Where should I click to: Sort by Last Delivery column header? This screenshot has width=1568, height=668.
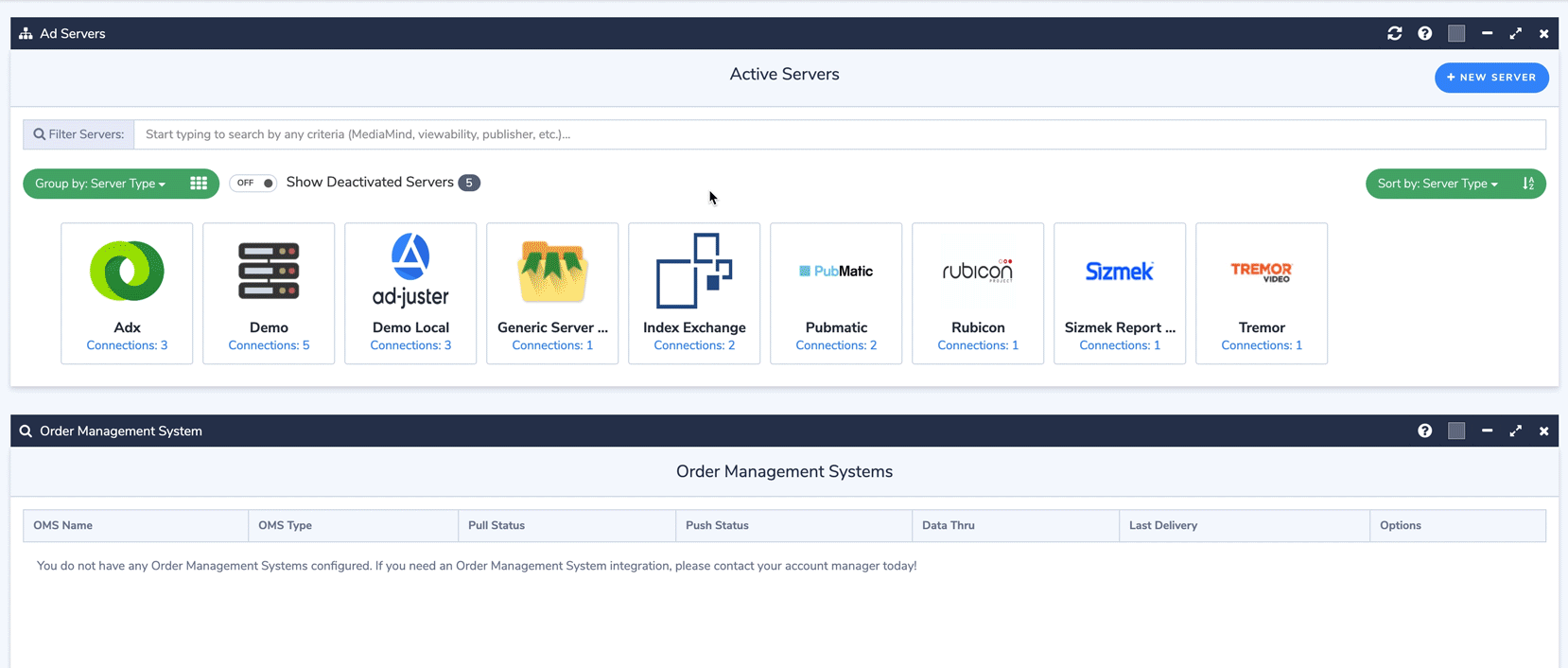coord(1245,525)
